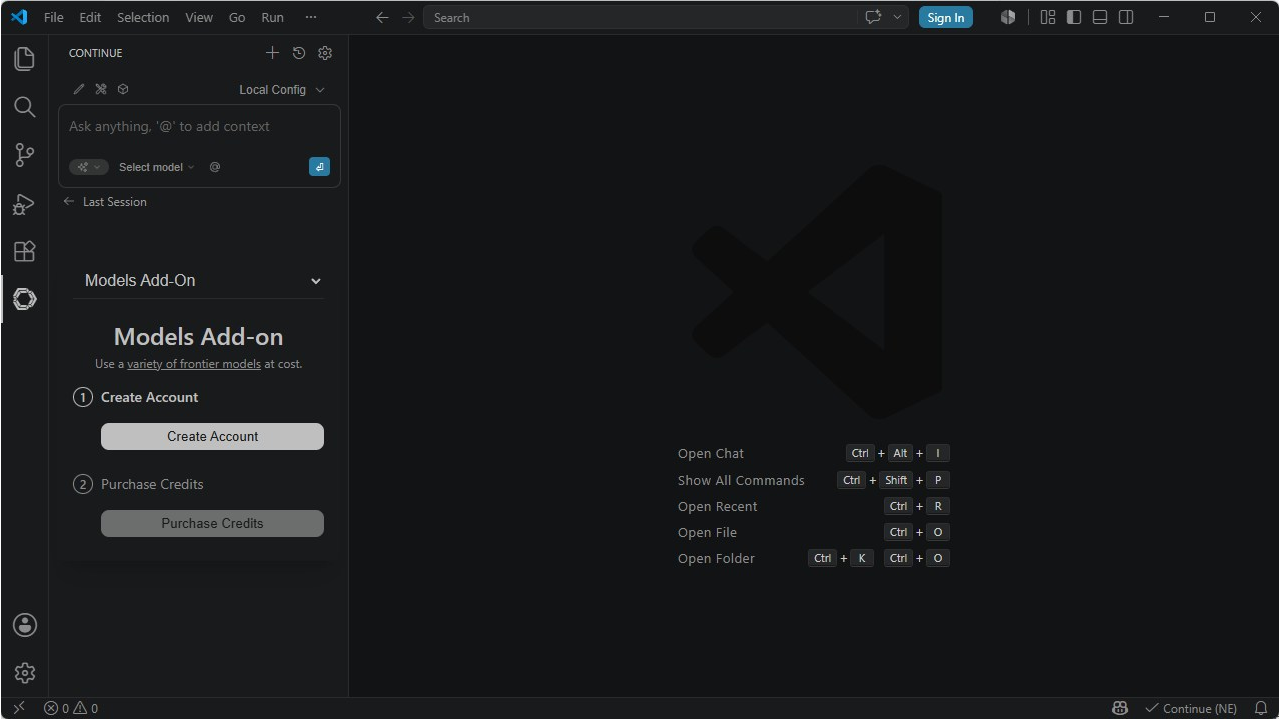The image size is (1280, 720).
Task: Click the CONTINUE panel title
Action: coord(96,53)
